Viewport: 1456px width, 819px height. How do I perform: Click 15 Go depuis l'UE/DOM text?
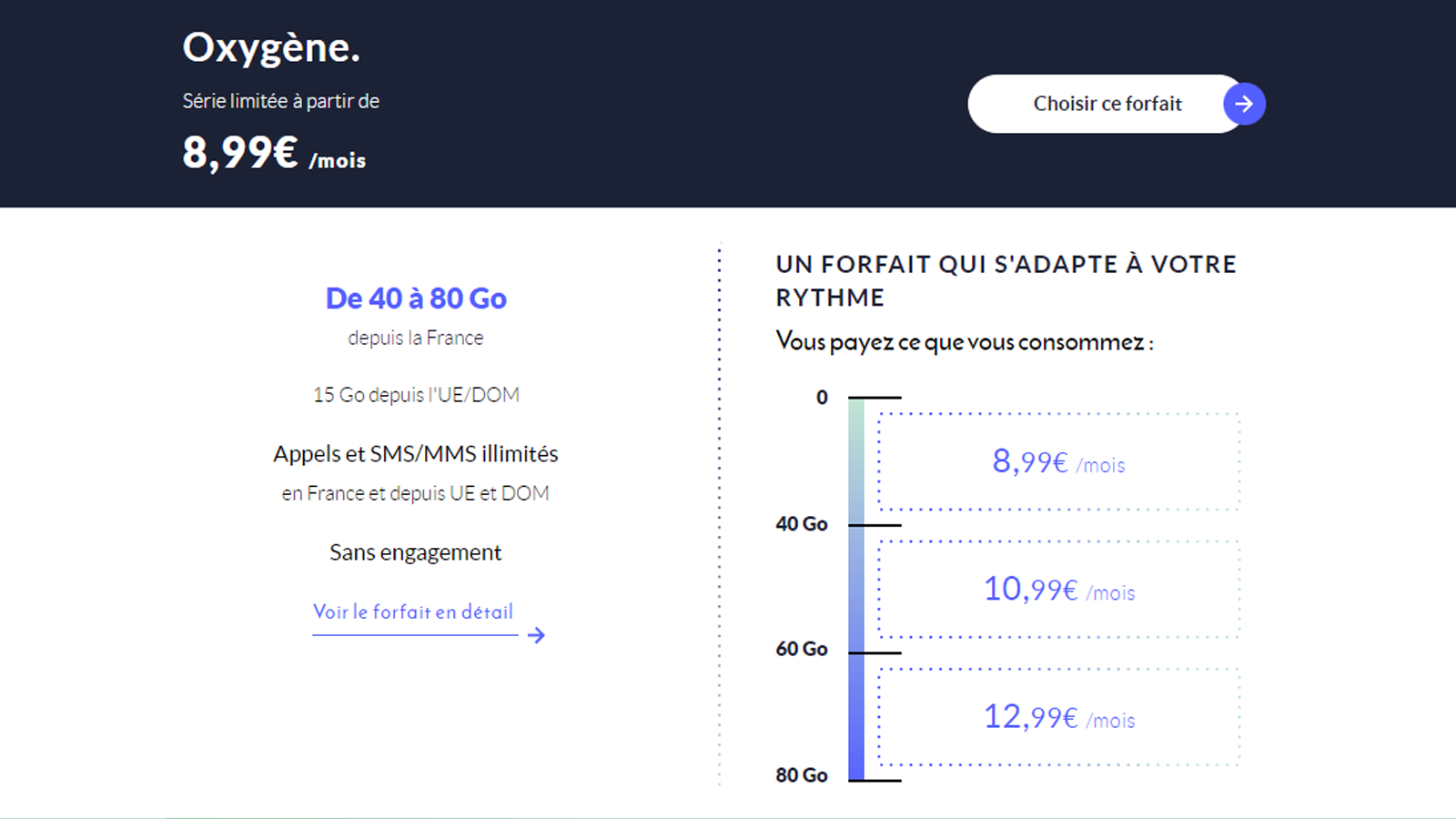[x=416, y=395]
